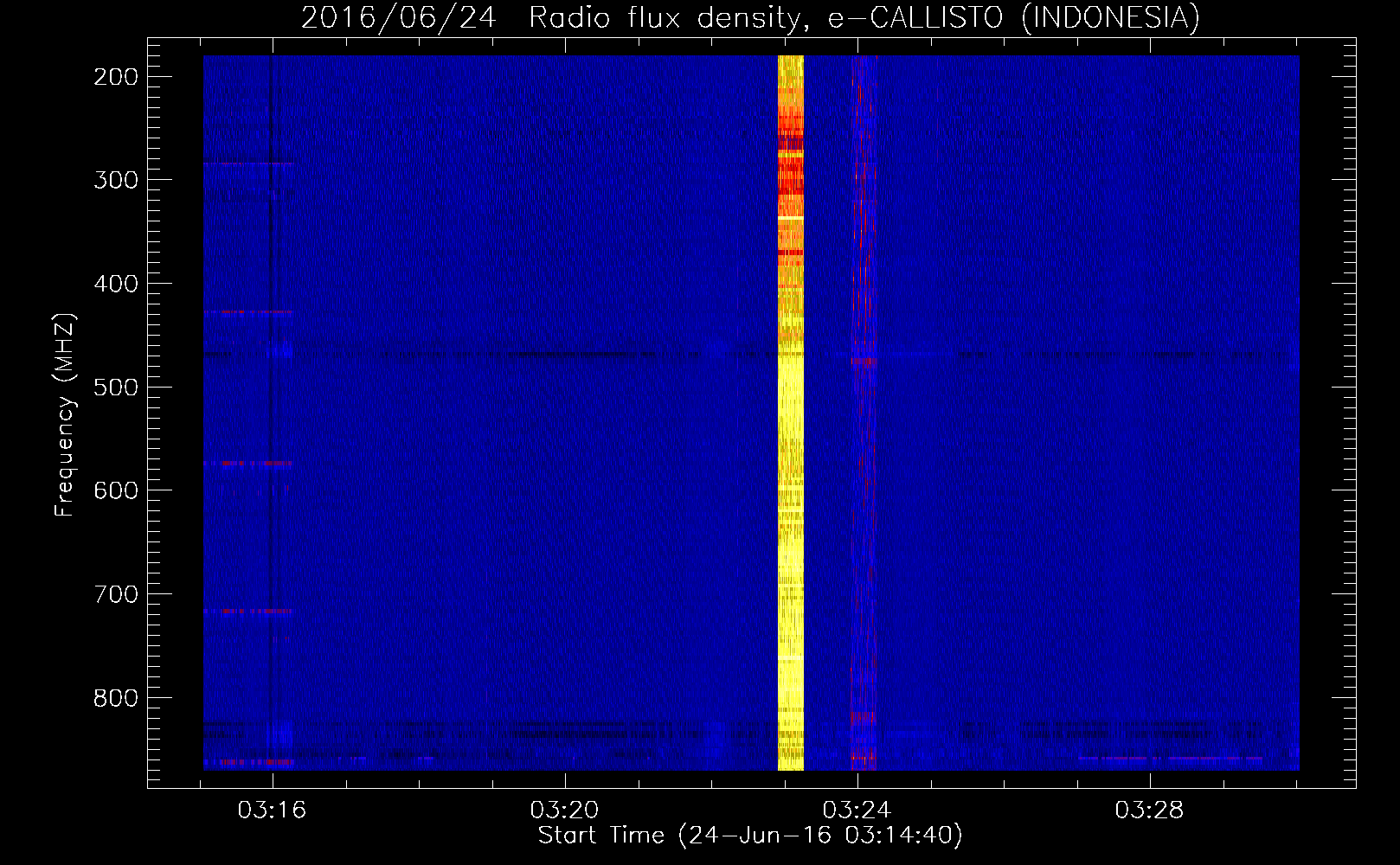Click the red-orange portion of the burst near 300 MHz
1400x865 pixels.
791,177
